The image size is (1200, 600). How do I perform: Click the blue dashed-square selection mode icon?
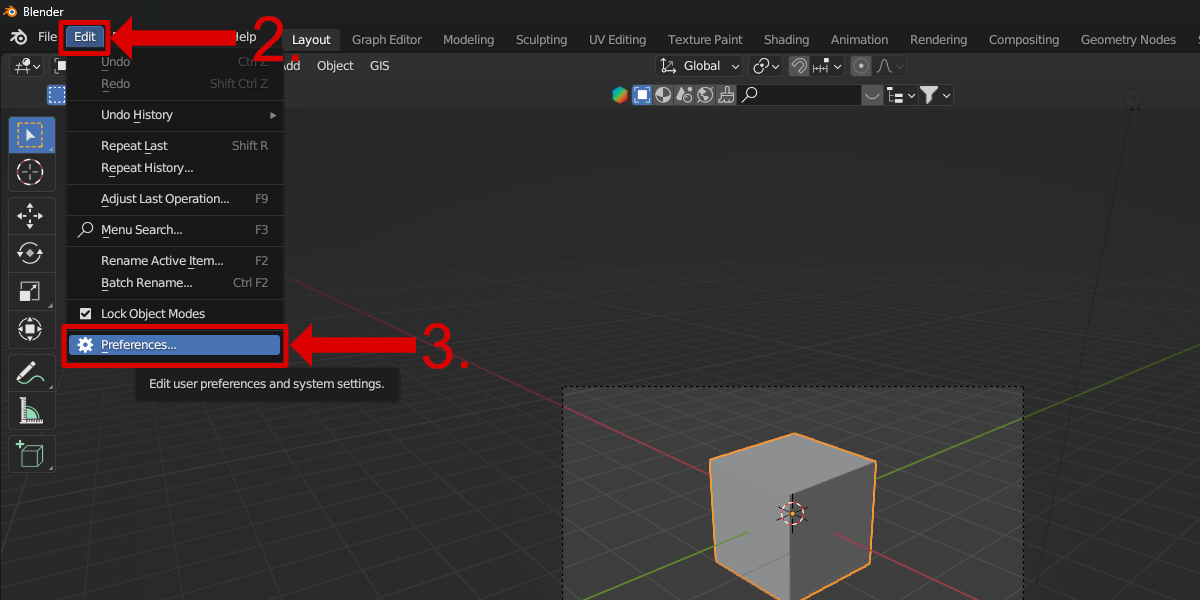pyautogui.click(x=56, y=95)
